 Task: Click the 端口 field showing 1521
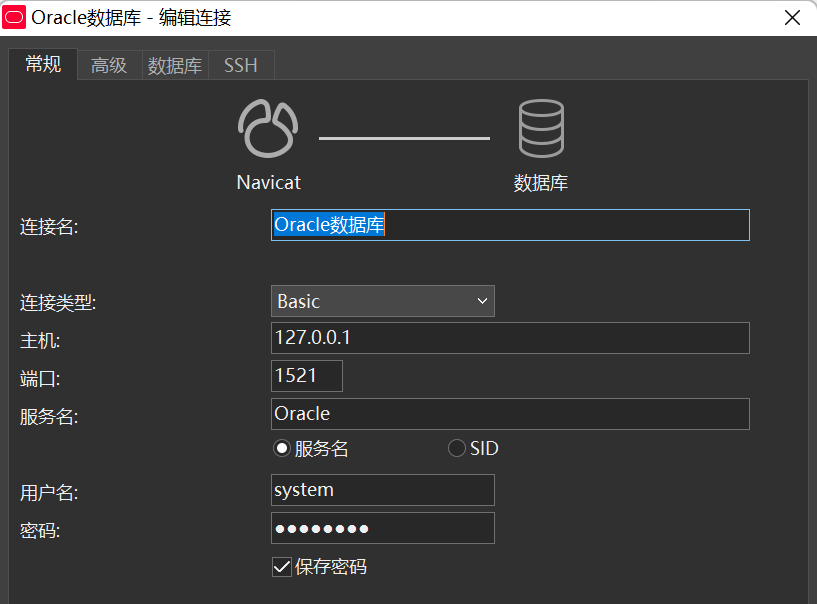307,376
